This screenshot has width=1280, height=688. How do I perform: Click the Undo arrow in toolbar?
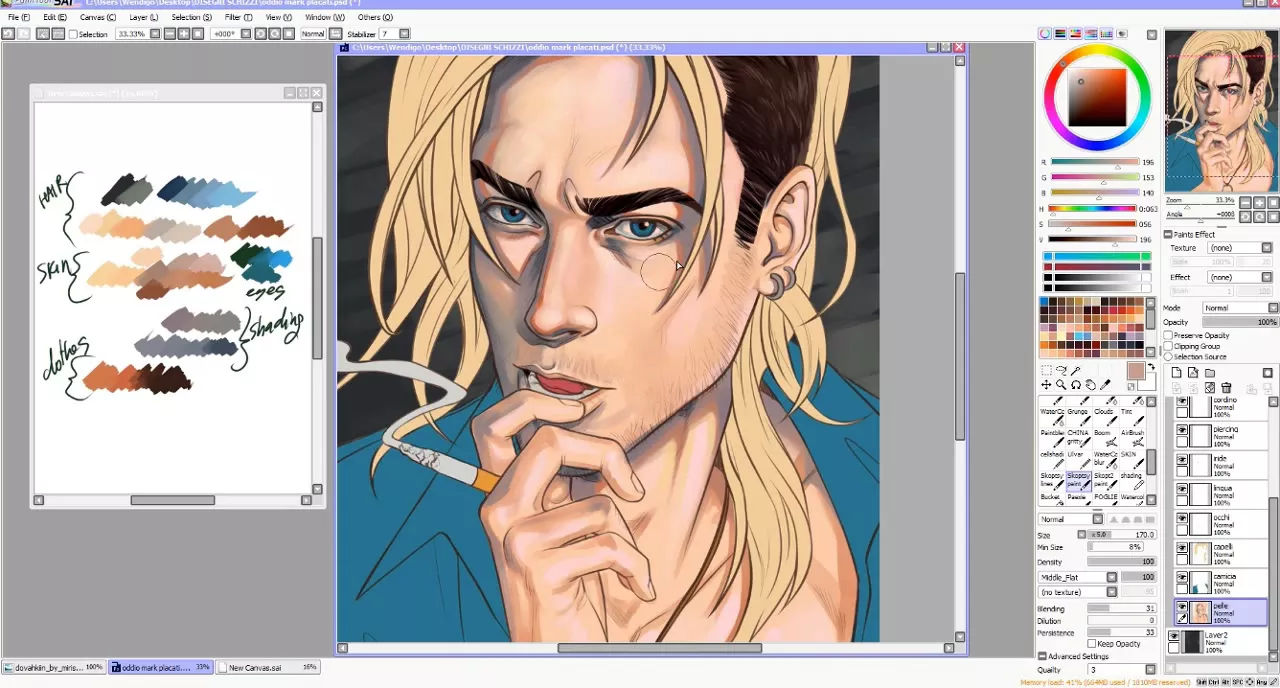(8, 33)
